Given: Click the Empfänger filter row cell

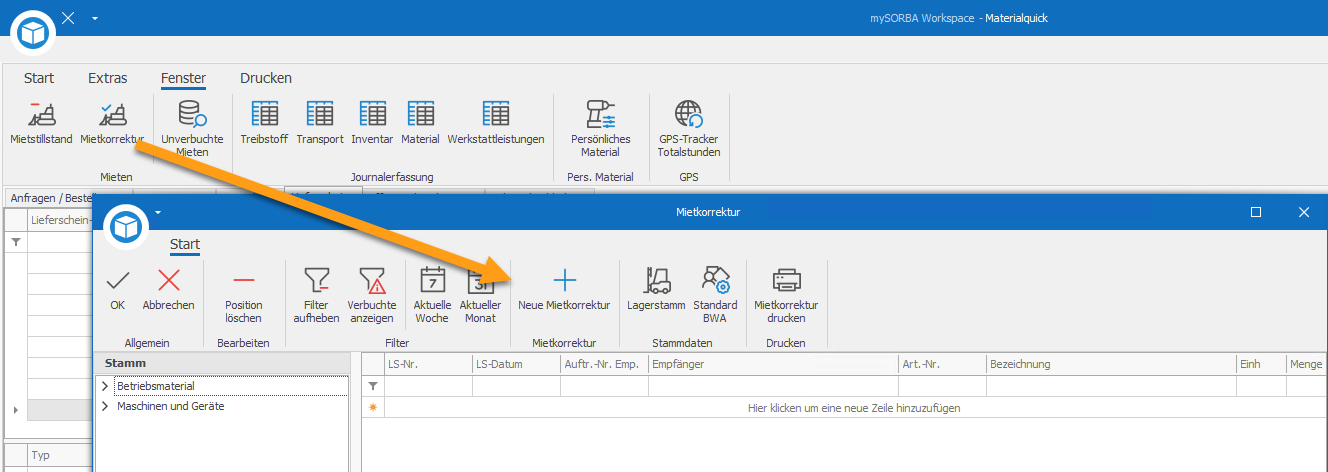Looking at the screenshot, I should pos(773,386).
